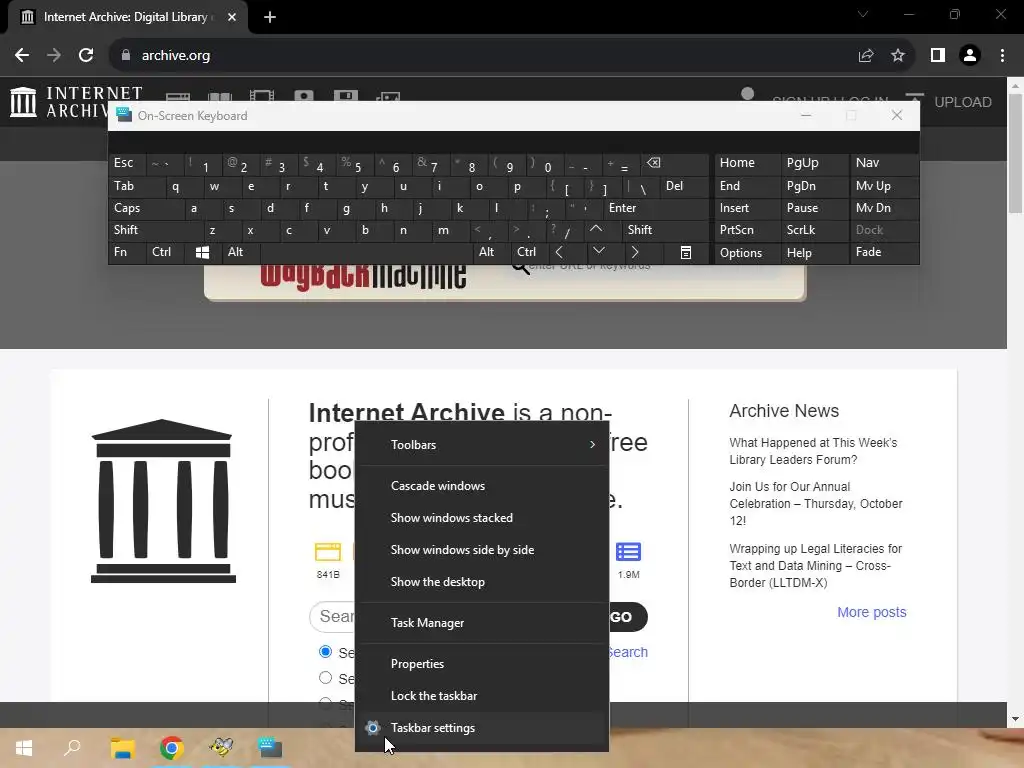Click the gear icon beside Taskbar settings
1024x768 pixels.
(373, 728)
